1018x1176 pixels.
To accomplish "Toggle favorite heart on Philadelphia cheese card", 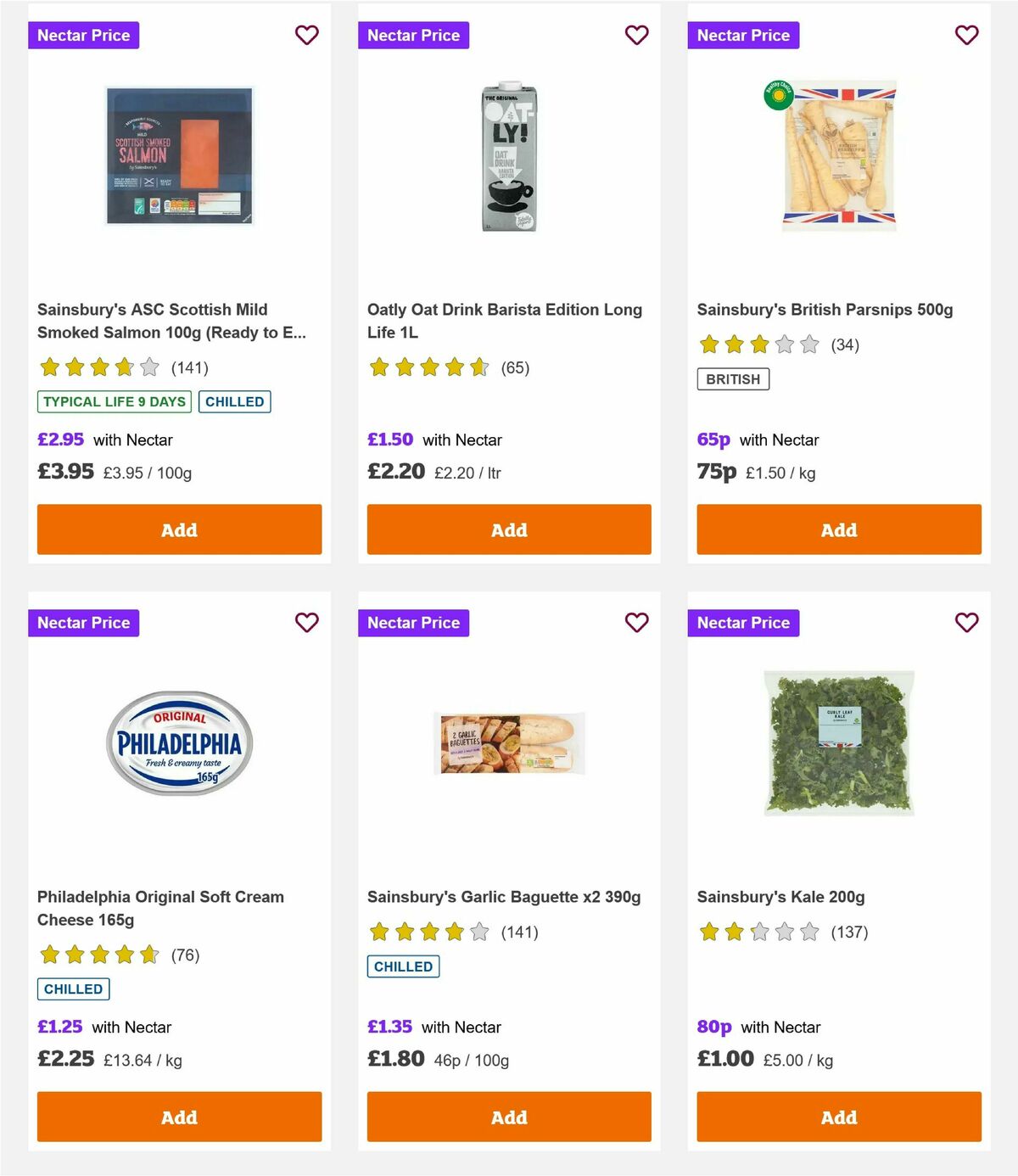I will pos(306,622).
